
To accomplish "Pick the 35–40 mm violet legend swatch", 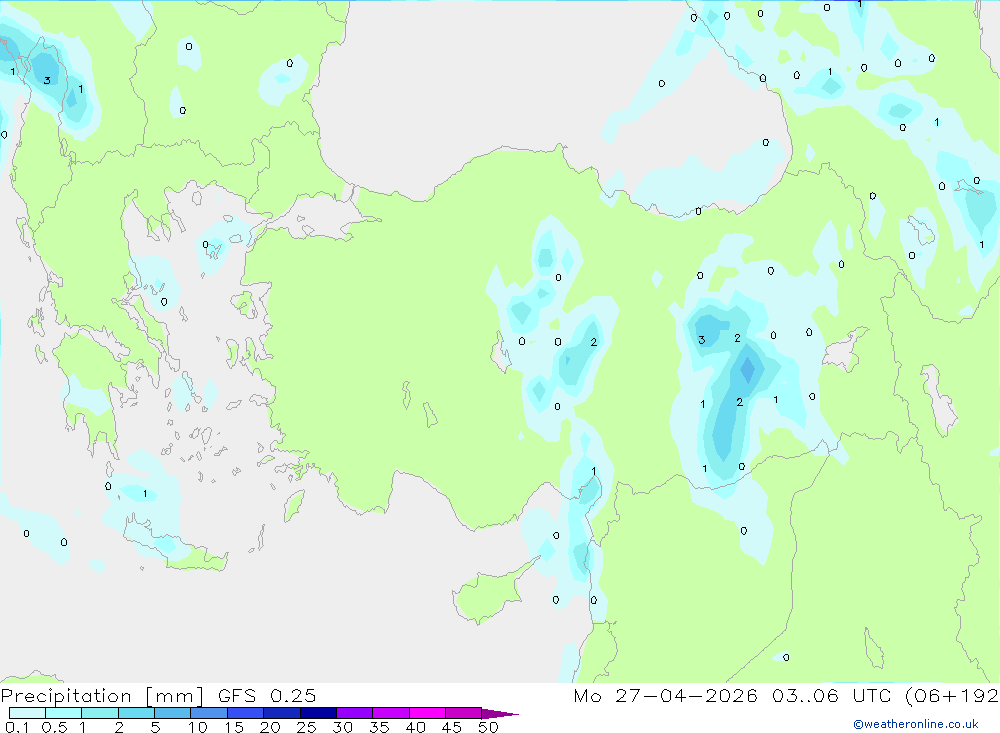I will (391, 713).
